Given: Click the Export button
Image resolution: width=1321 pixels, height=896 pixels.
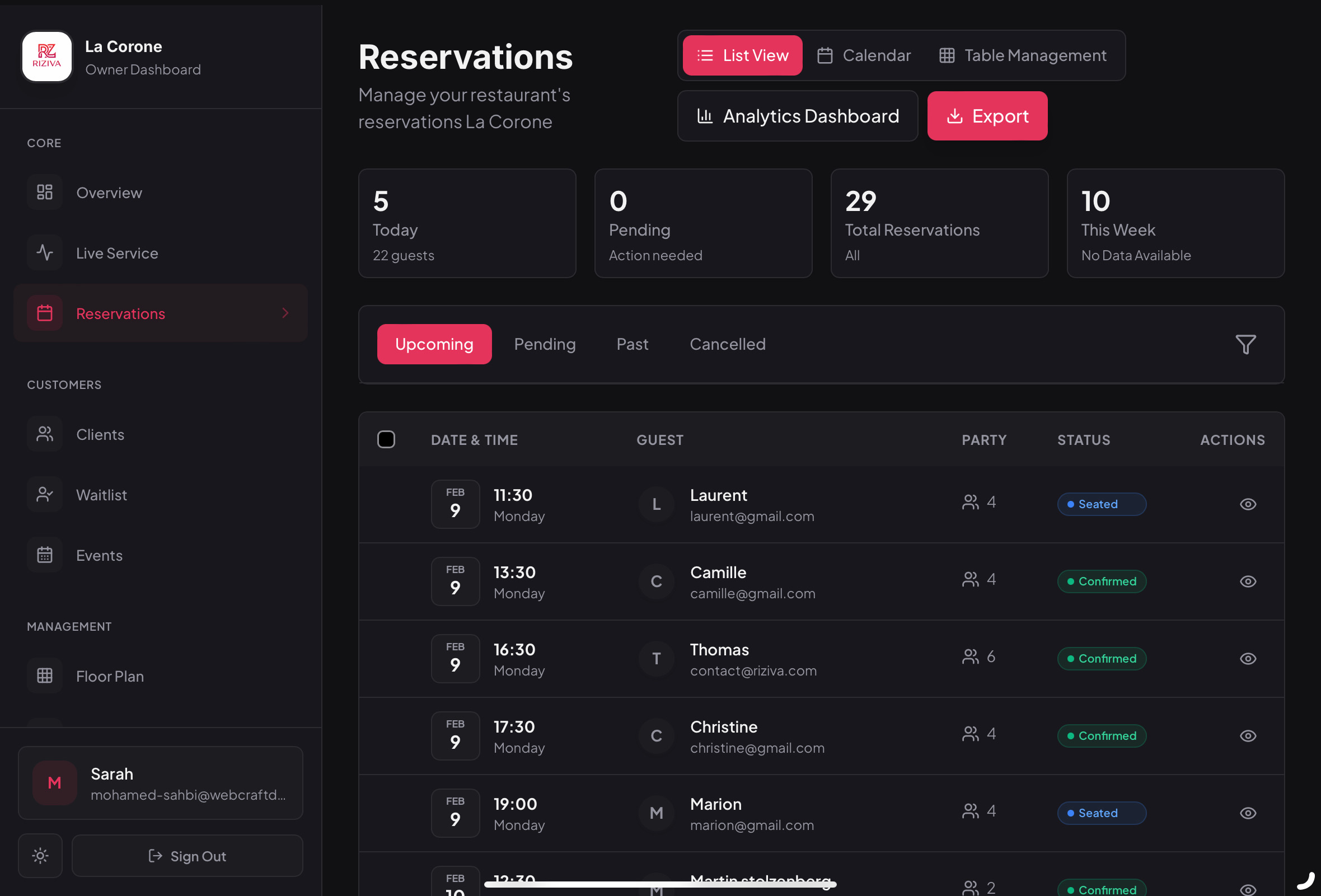Looking at the screenshot, I should pyautogui.click(x=987, y=116).
